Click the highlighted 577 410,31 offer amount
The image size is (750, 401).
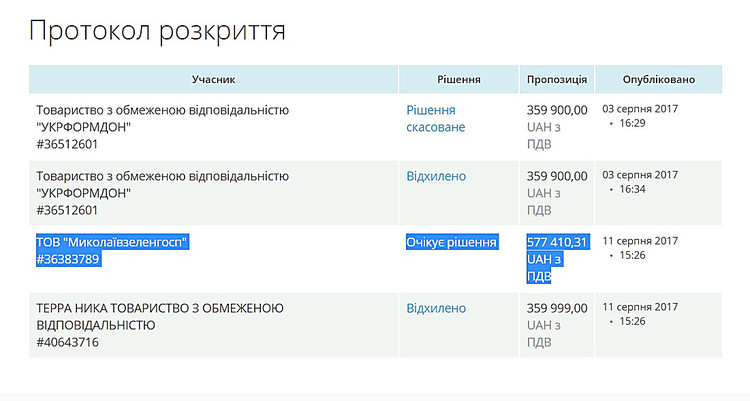(557, 242)
